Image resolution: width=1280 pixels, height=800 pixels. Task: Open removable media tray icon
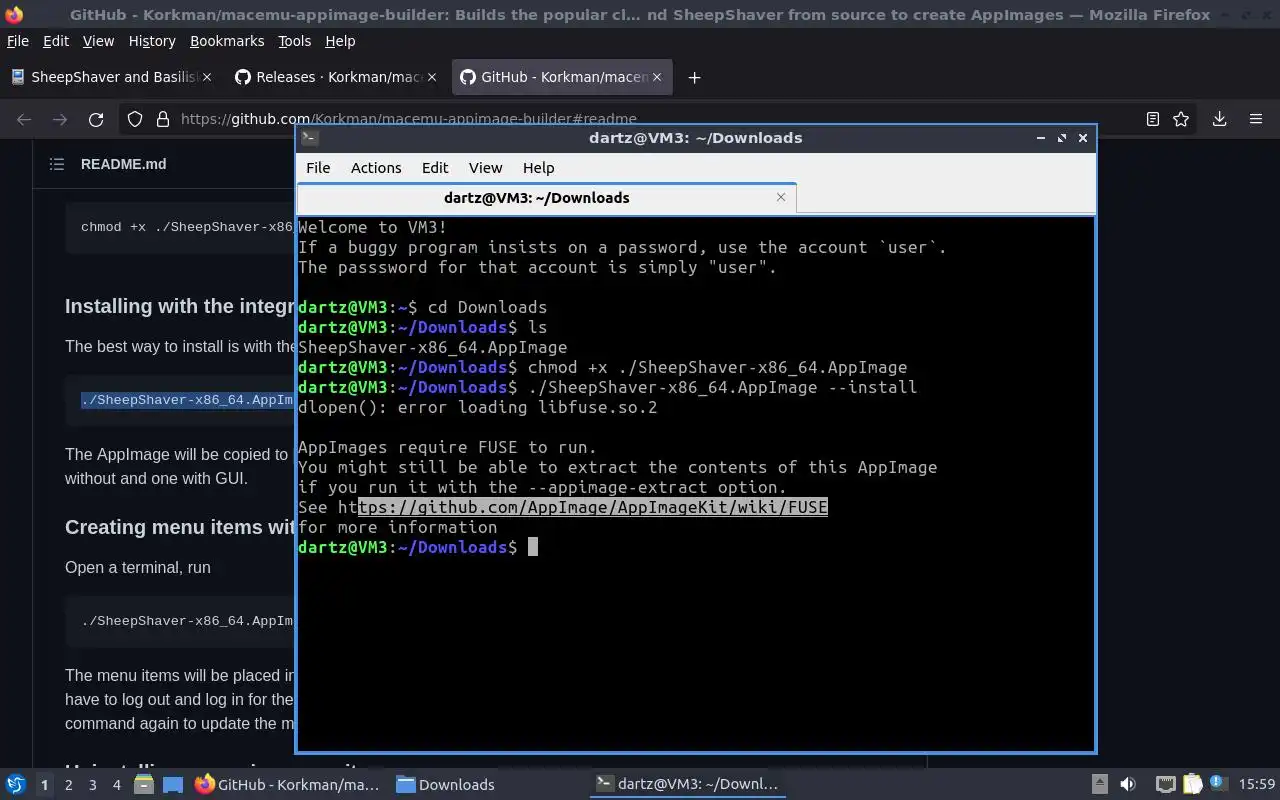(1099, 785)
